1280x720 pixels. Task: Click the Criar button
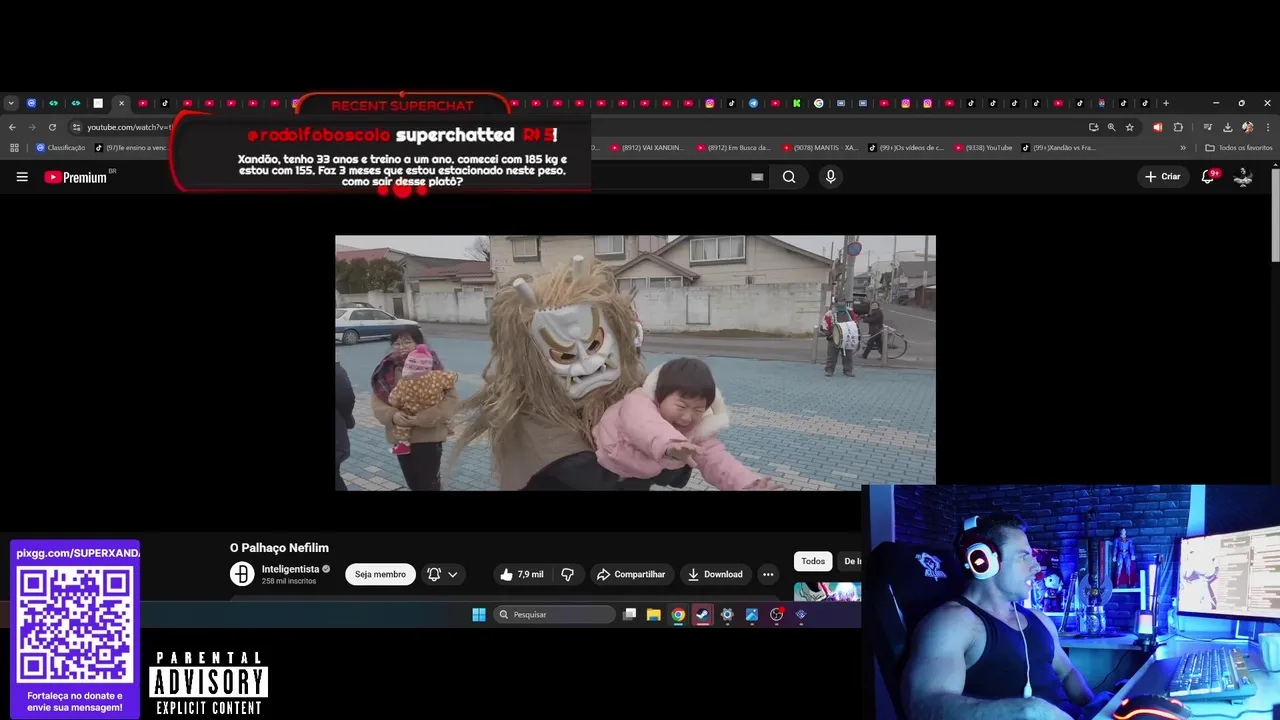(1163, 177)
